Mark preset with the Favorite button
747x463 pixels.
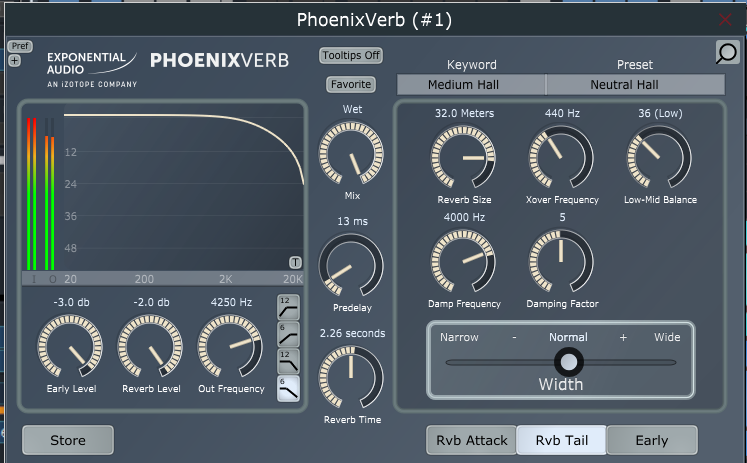pyautogui.click(x=351, y=84)
